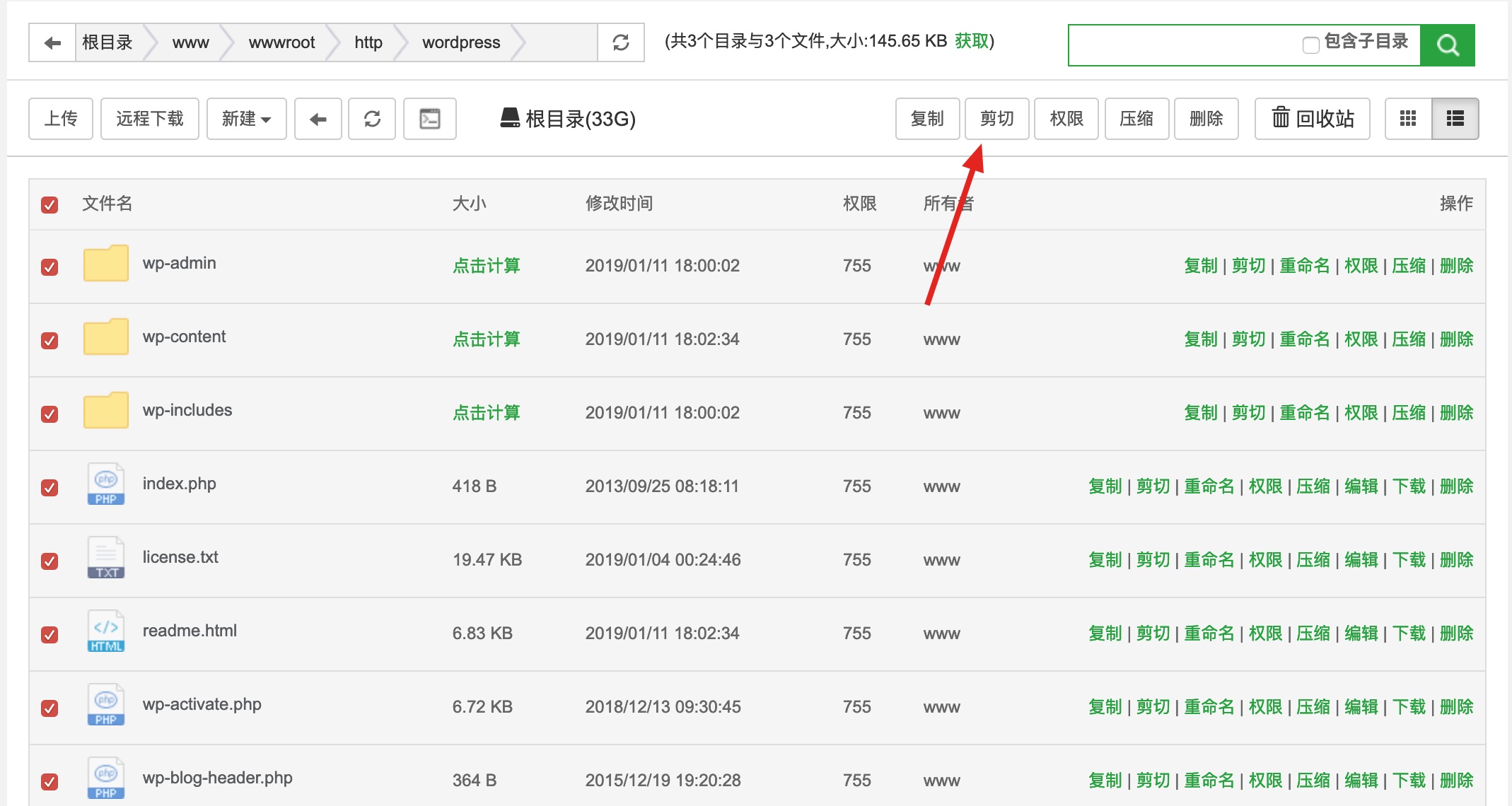
Task: Toggle the select-all checkbox in header
Action: [x=50, y=205]
